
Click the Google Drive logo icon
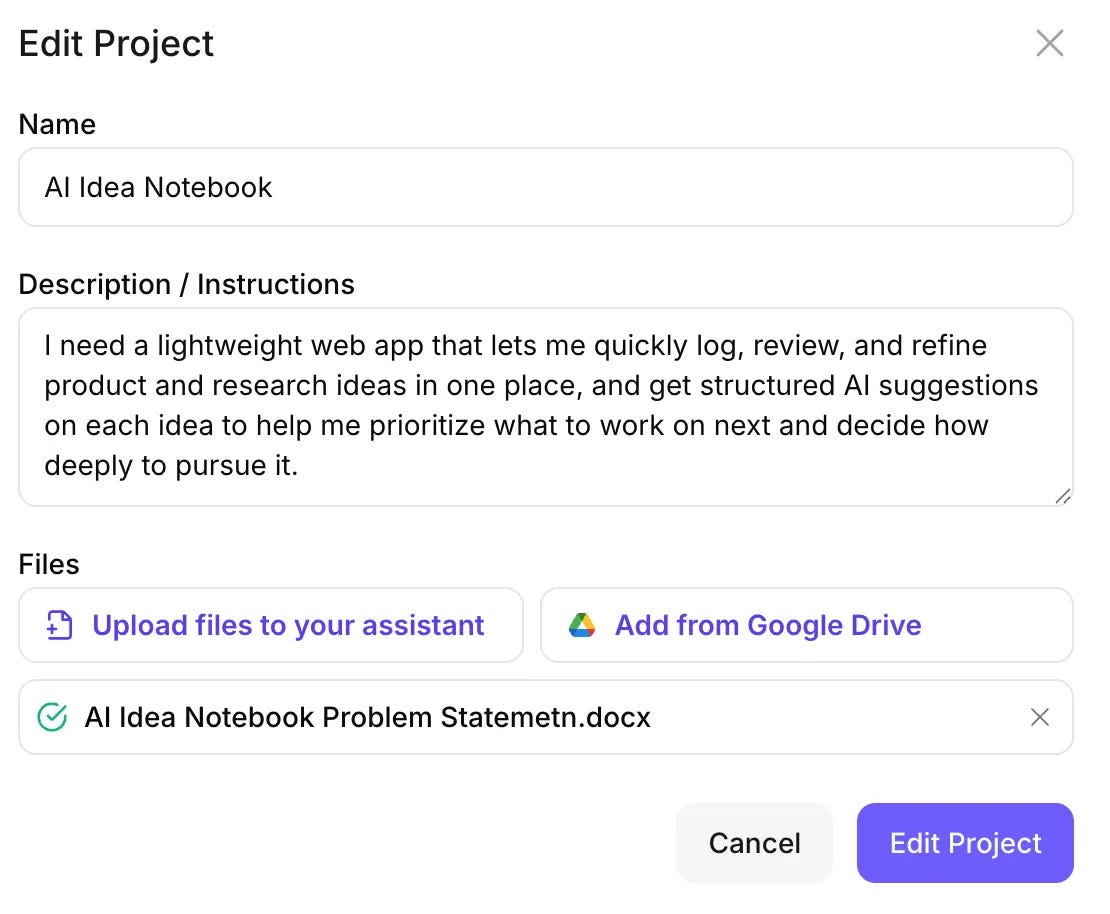(582, 626)
